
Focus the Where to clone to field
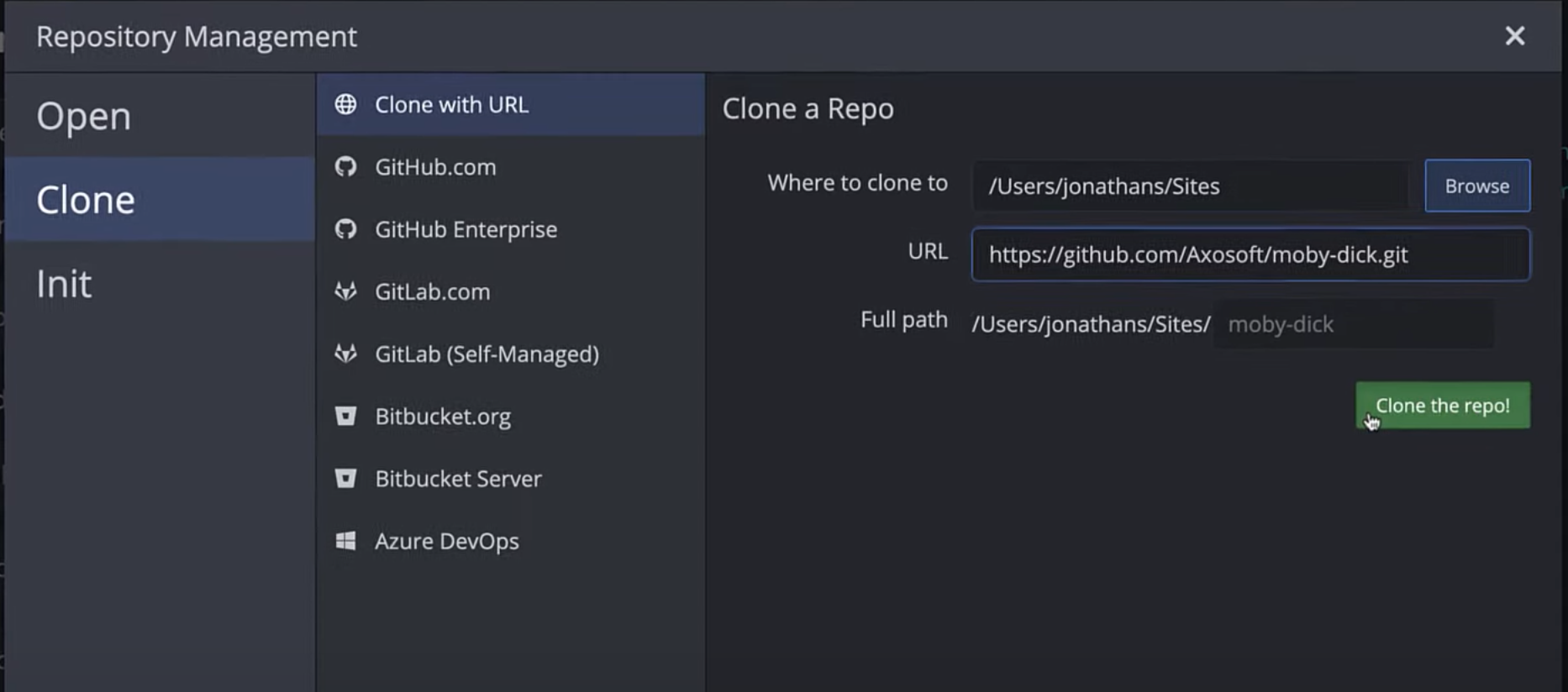(x=1192, y=186)
